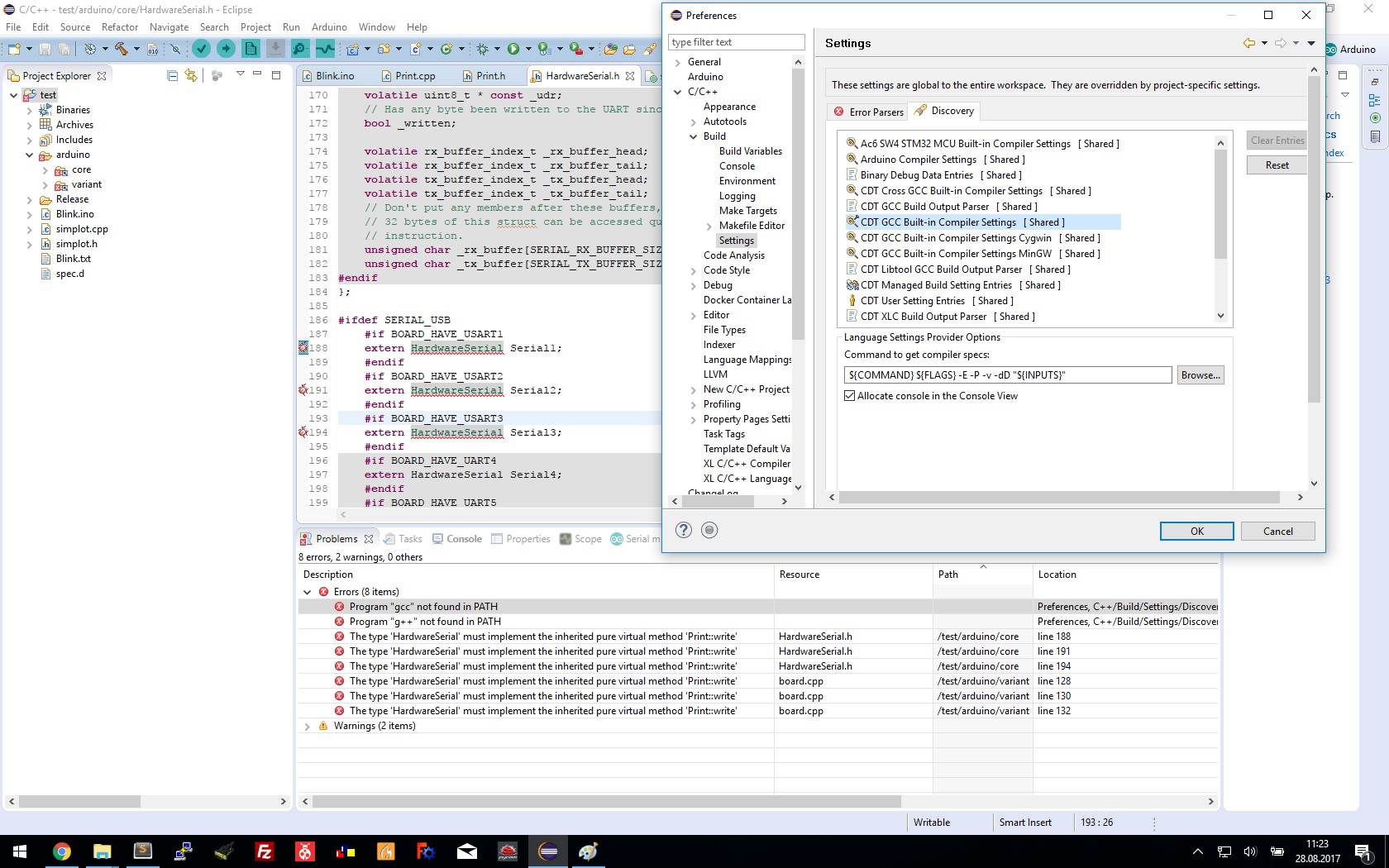Click the Arduino Upload arrow toolbar icon

tap(226, 49)
